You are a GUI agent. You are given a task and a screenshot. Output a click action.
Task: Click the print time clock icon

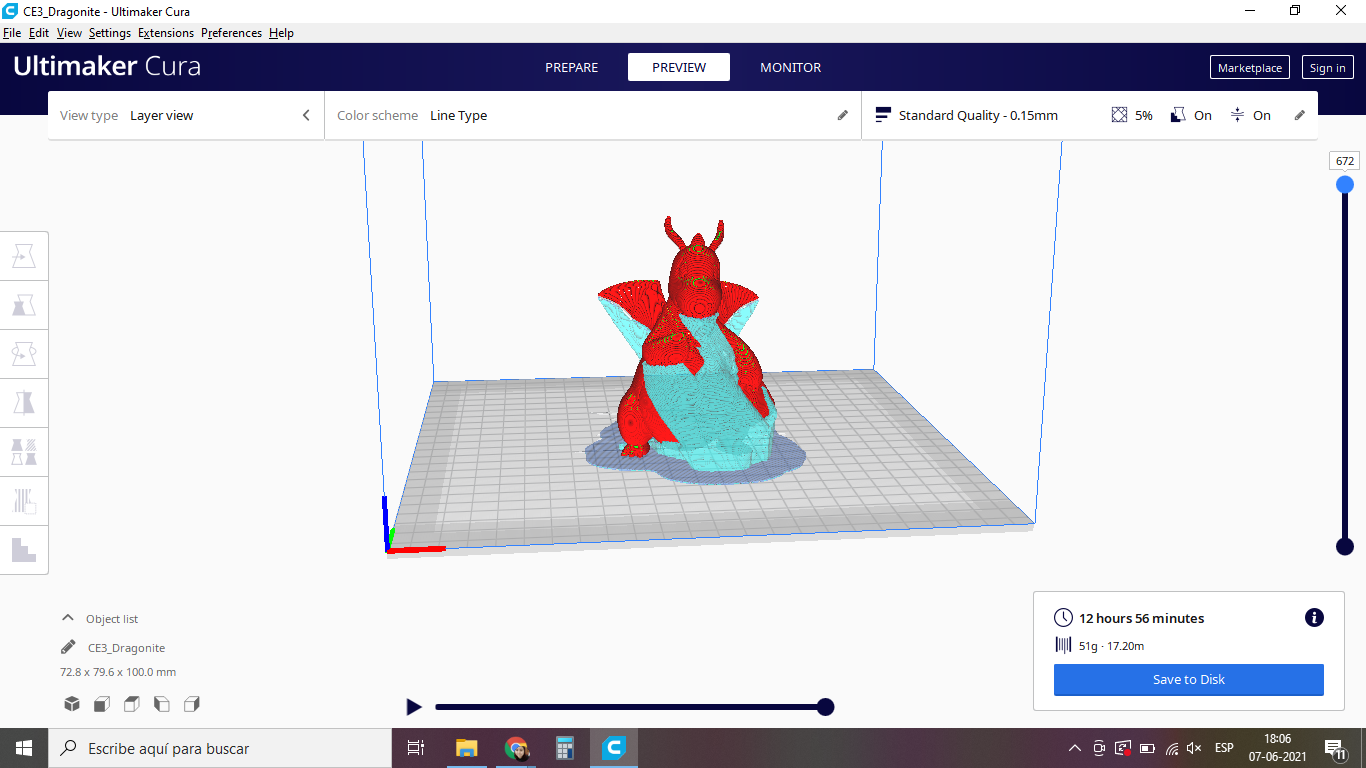1064,618
